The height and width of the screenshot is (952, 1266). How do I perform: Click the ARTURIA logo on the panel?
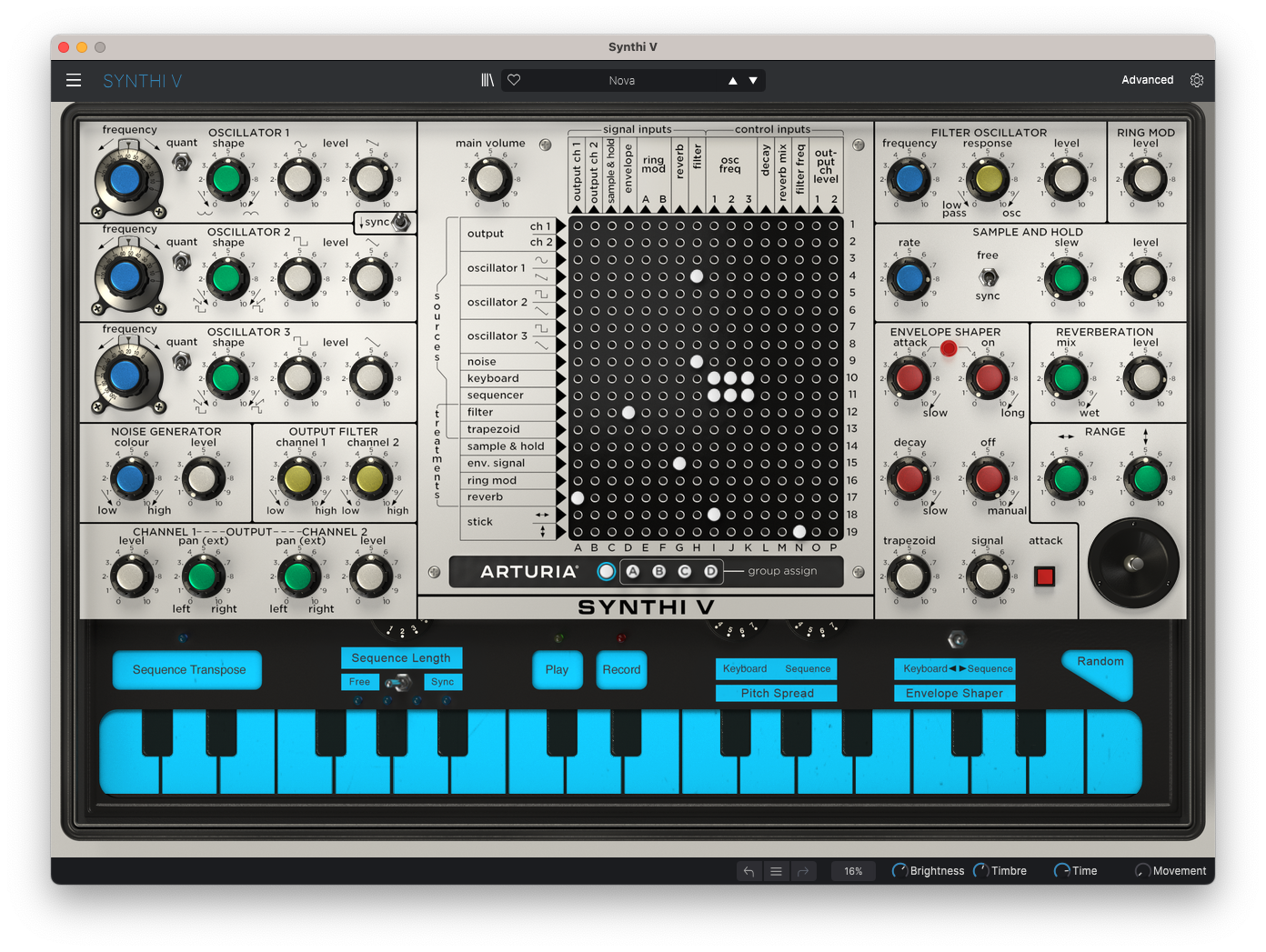(529, 572)
